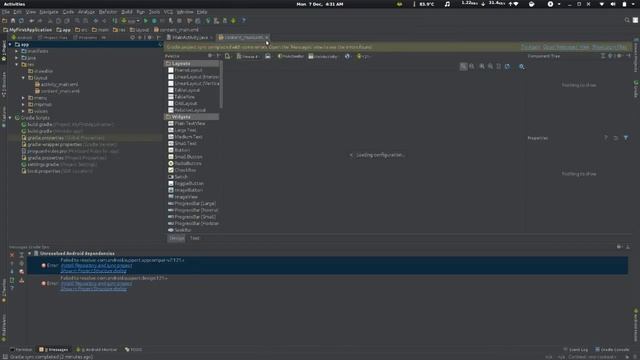Open the system volume icon in top bar
This screenshot has width=640, height=360.
[x=613, y=4]
